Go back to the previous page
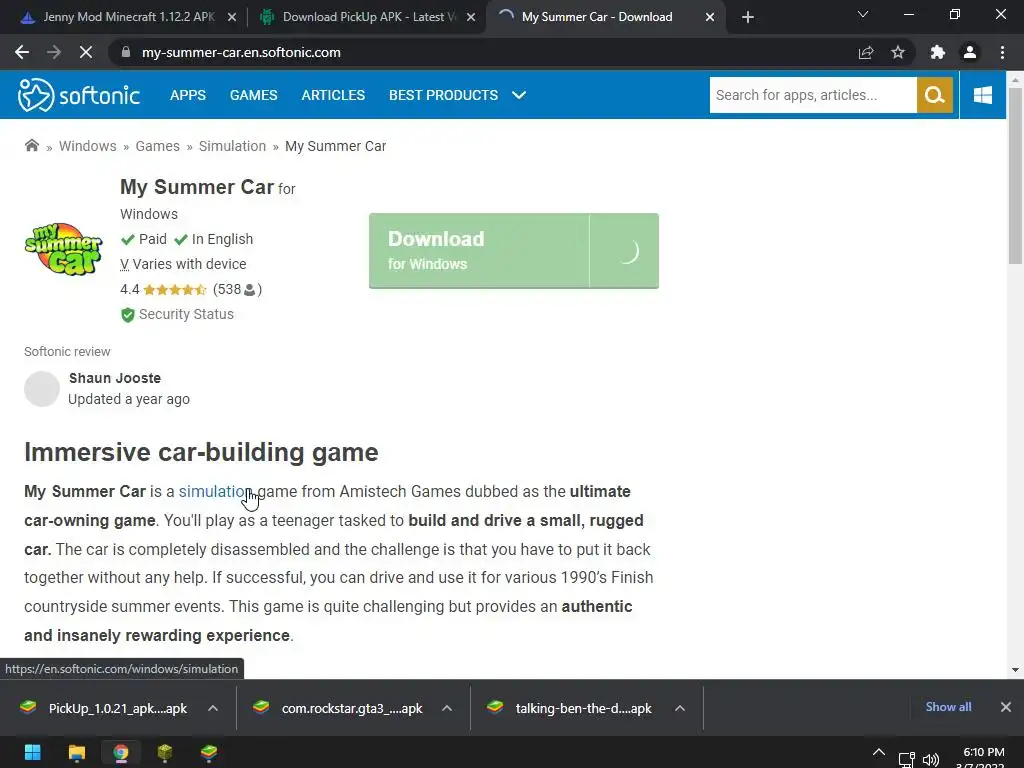 pos(22,52)
